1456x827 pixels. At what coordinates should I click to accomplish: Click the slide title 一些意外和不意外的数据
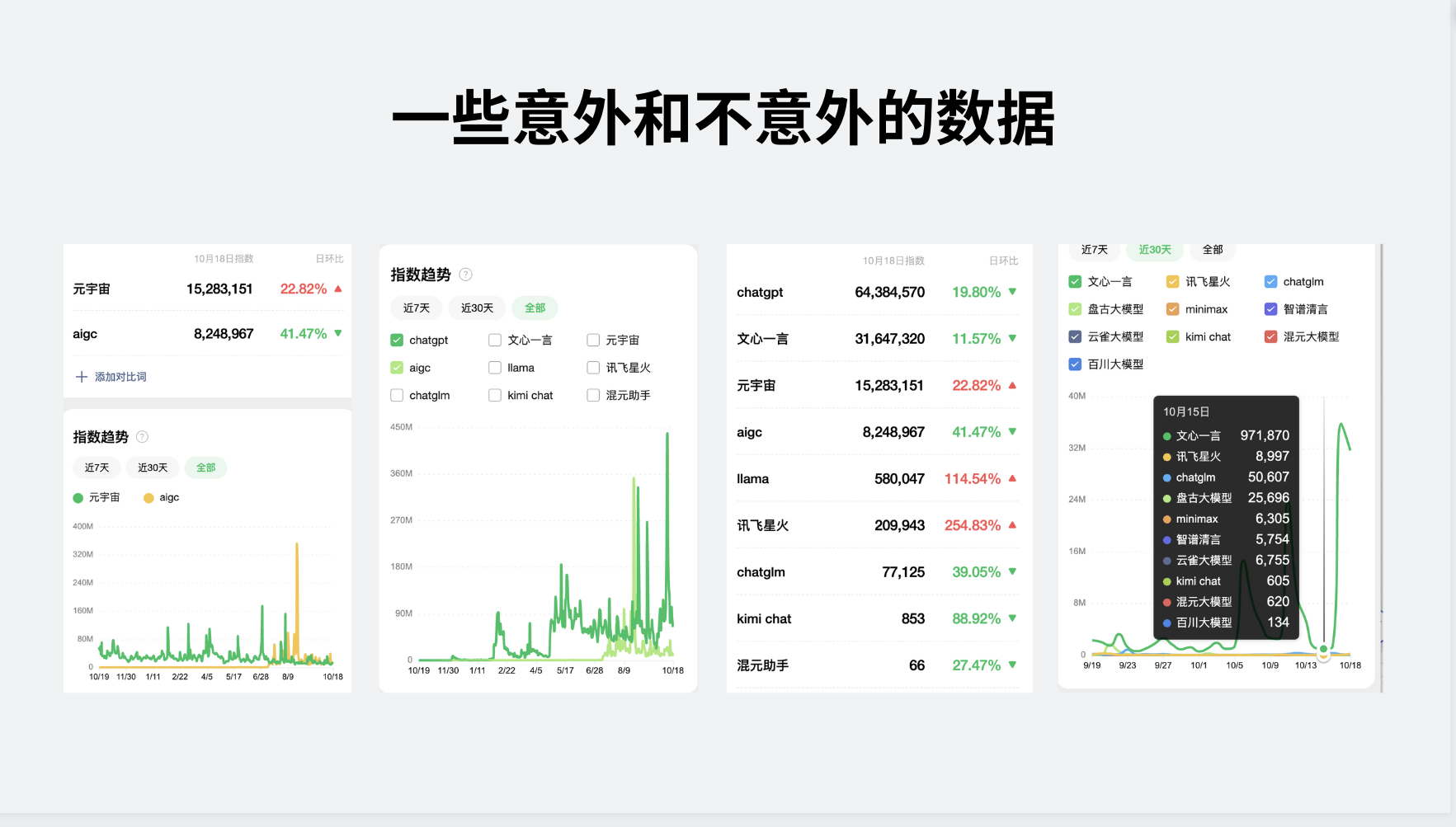click(x=723, y=118)
